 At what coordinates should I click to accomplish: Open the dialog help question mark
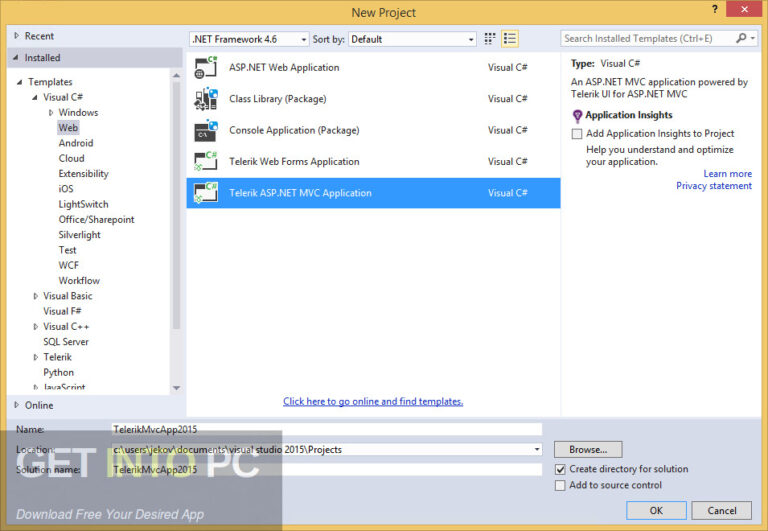pos(715,10)
